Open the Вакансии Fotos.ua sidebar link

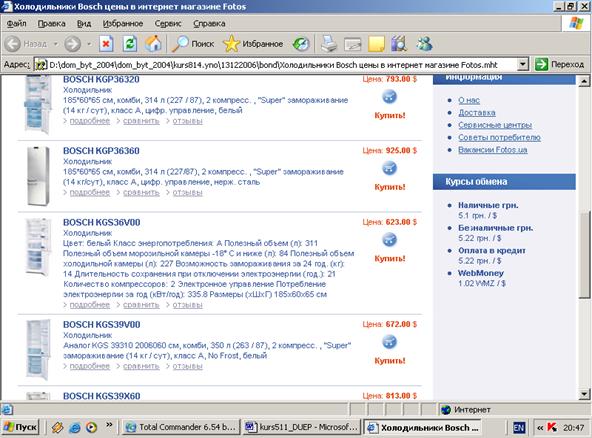click(493, 150)
